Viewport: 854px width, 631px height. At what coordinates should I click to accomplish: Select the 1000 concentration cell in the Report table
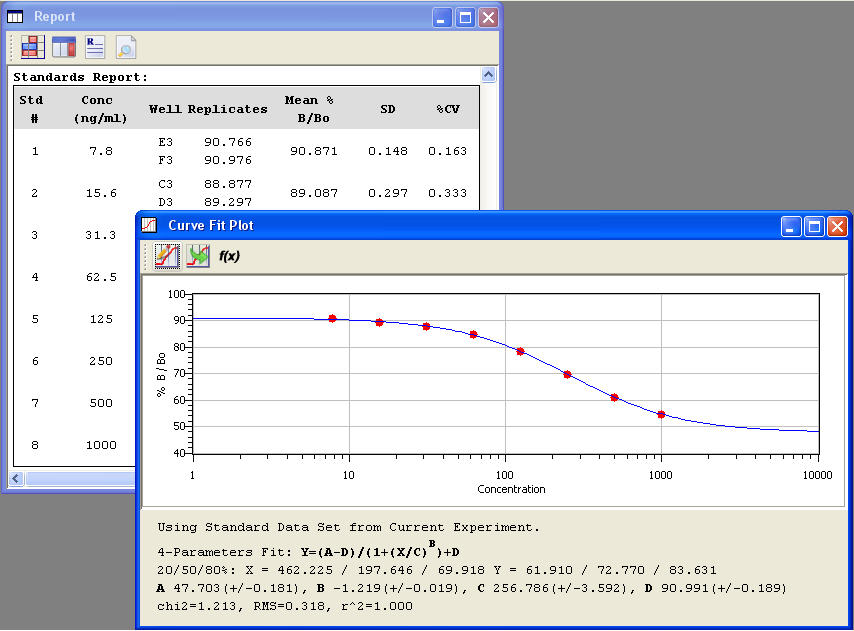(101, 445)
